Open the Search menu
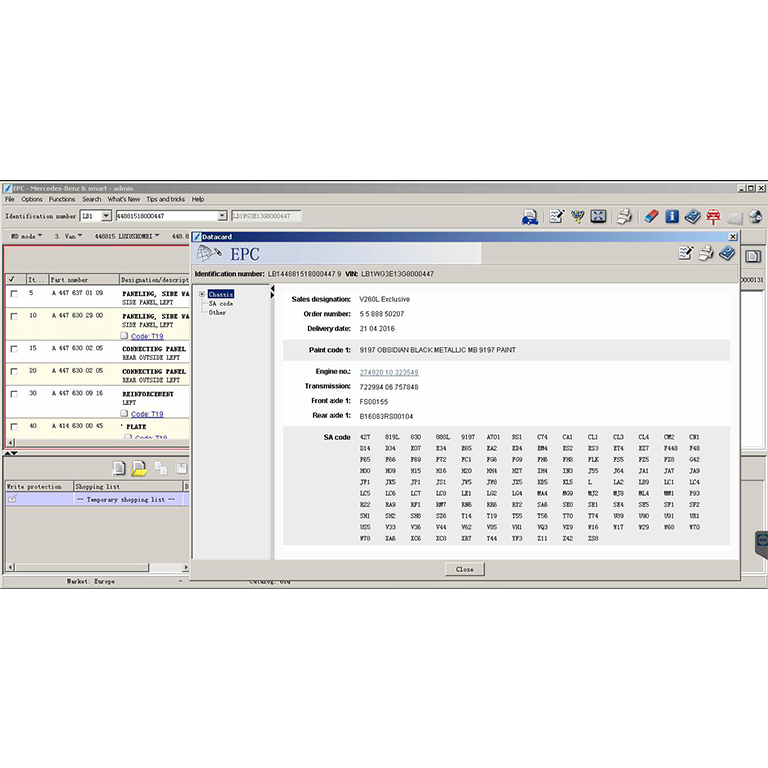The image size is (768, 768). coord(92,199)
